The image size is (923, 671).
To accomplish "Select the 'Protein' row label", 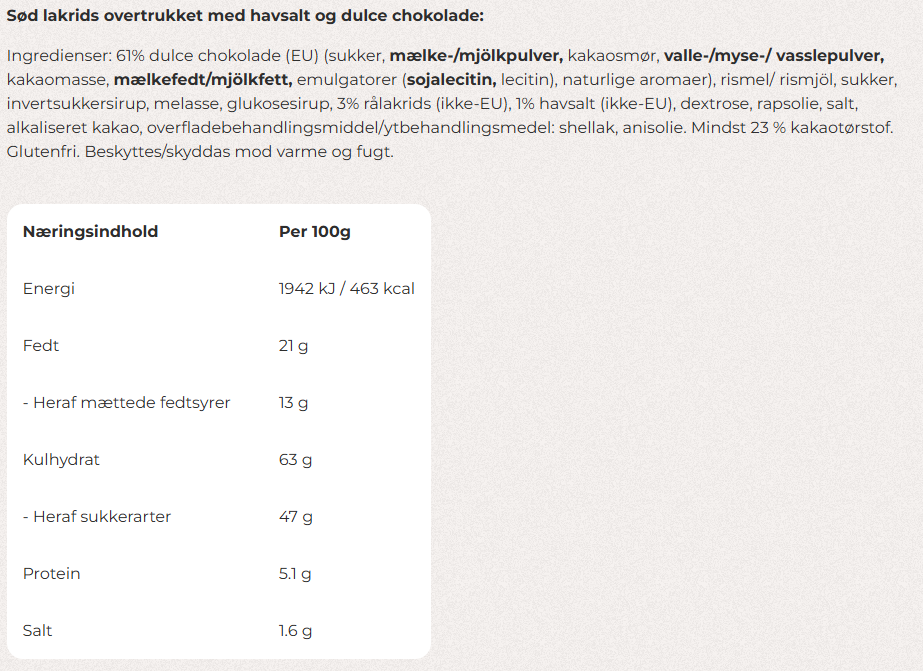I will tap(52, 574).
